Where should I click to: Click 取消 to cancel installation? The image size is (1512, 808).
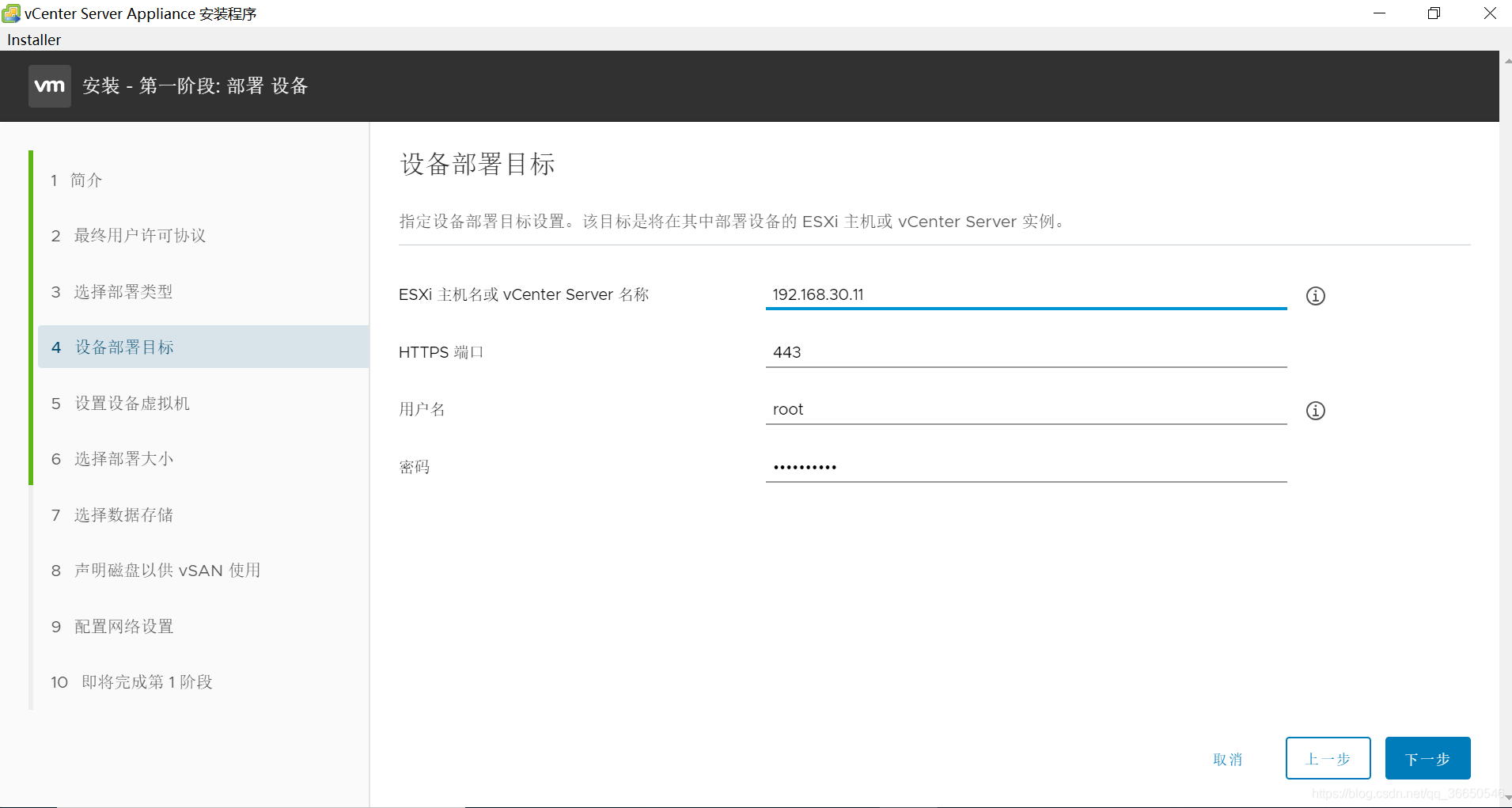tap(1228, 759)
